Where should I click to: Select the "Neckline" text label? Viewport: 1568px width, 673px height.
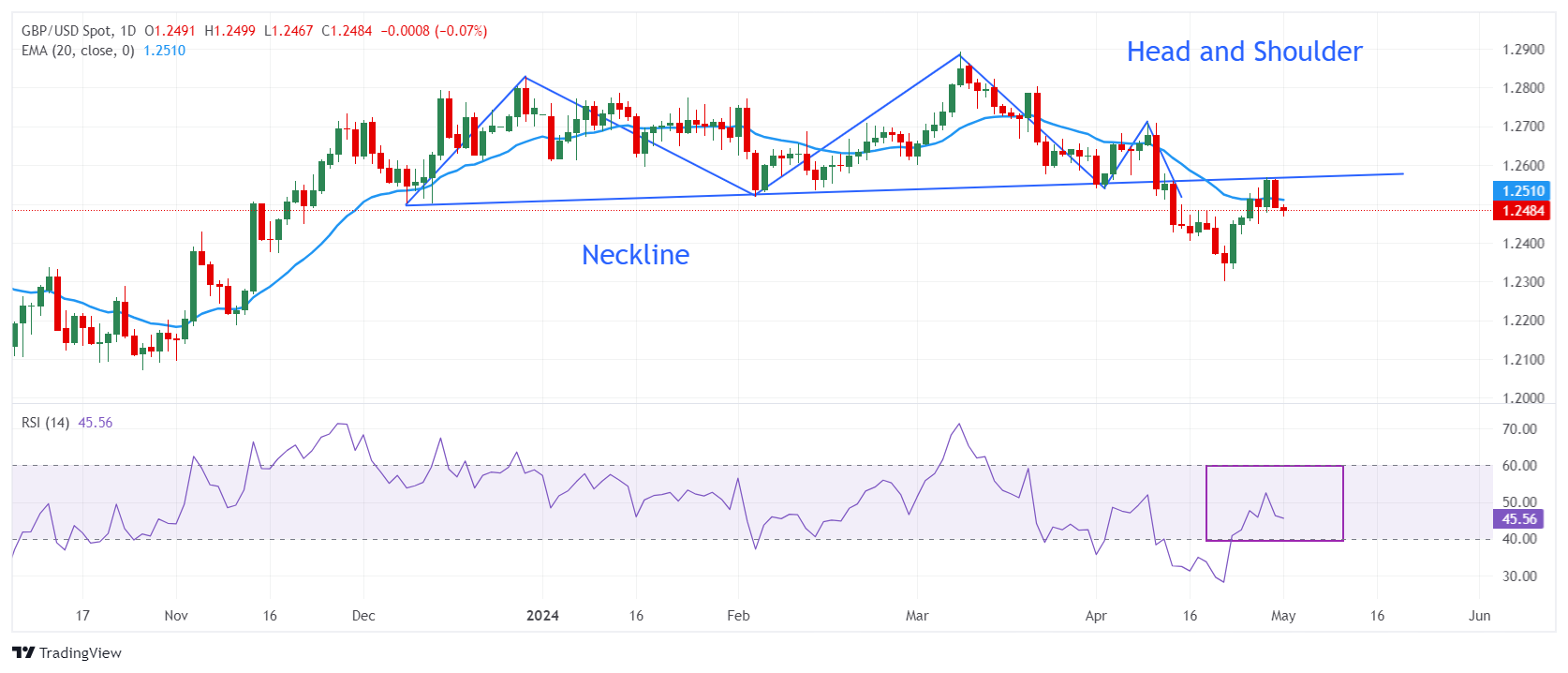coord(635,255)
